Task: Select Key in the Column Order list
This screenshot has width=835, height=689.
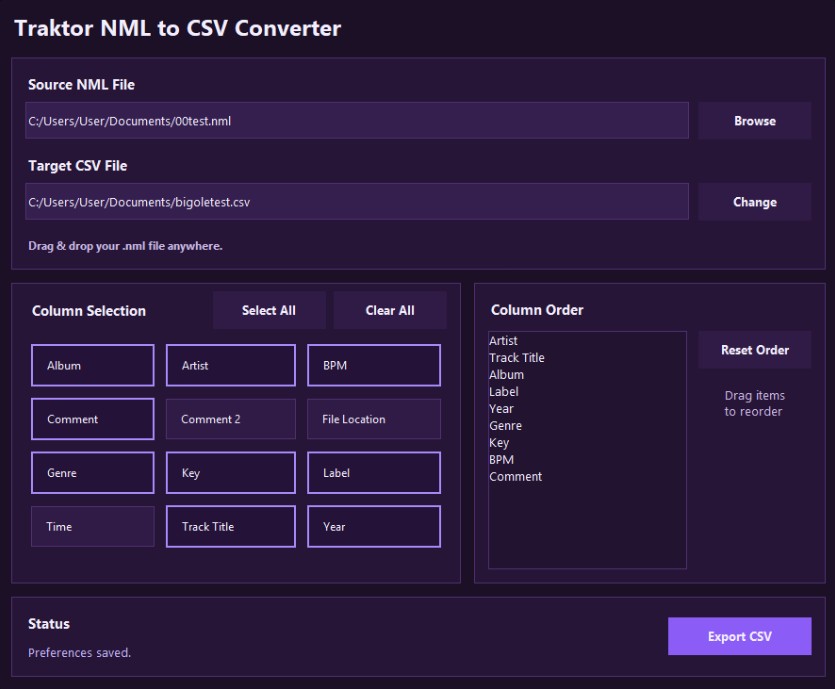Action: click(x=587, y=443)
